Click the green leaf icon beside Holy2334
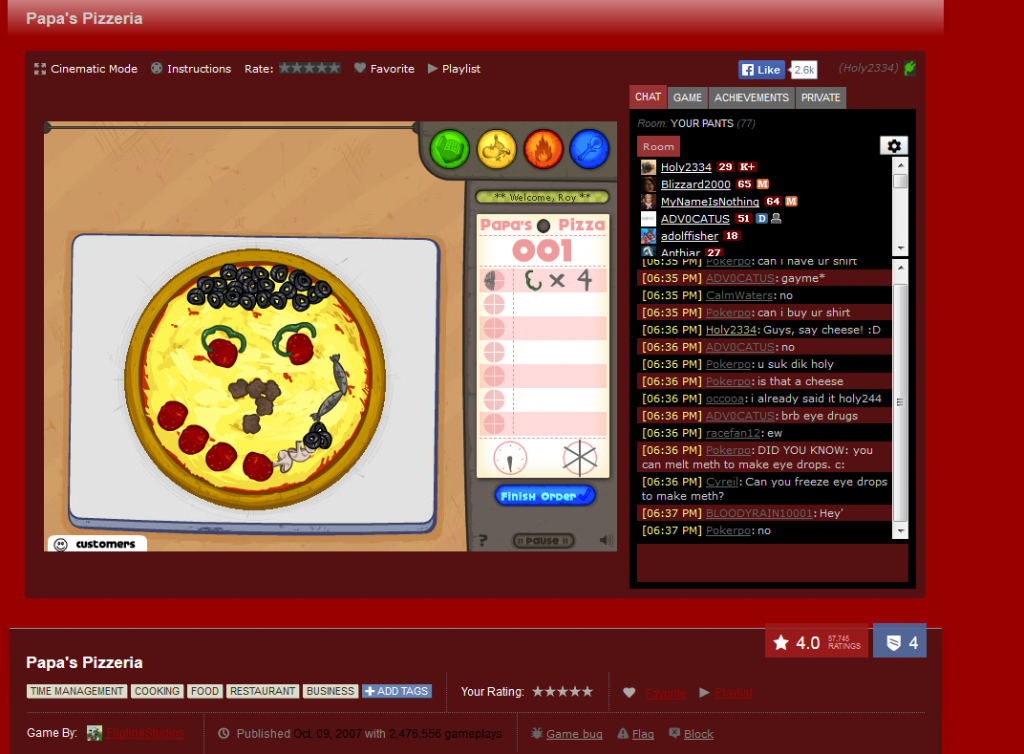 (910, 68)
